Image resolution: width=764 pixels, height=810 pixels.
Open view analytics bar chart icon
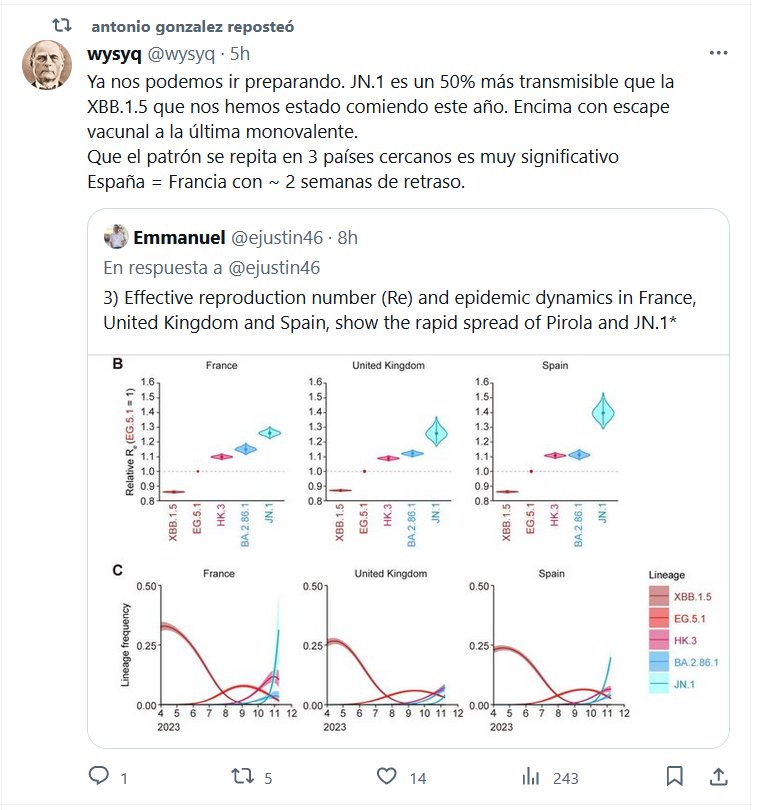[x=530, y=777]
